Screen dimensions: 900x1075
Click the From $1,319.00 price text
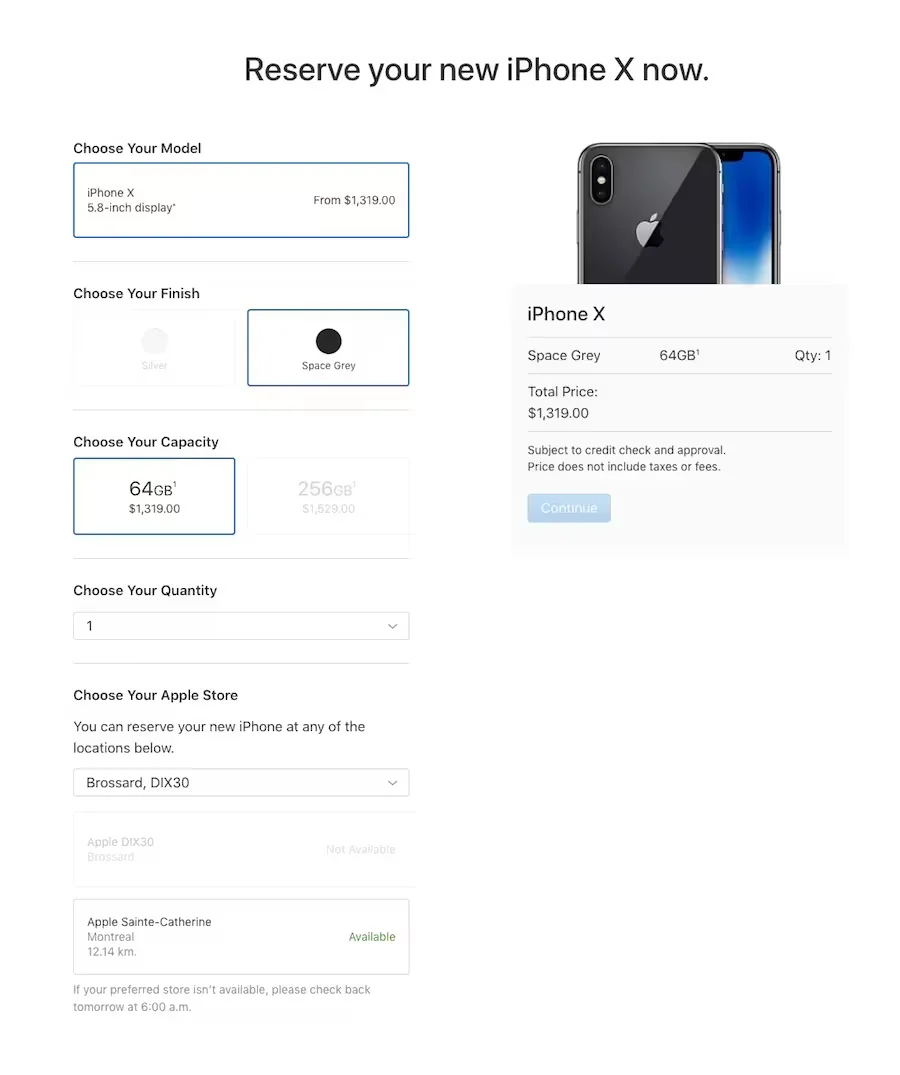354,200
